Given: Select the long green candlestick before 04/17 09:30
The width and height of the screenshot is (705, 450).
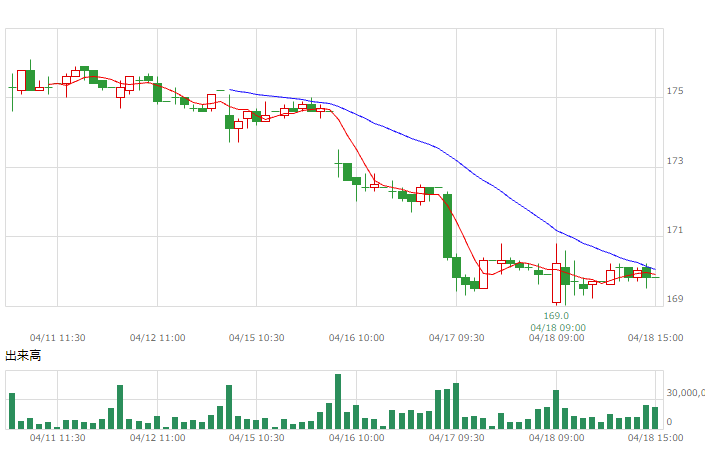Looking at the screenshot, I should pyautogui.click(x=447, y=226).
